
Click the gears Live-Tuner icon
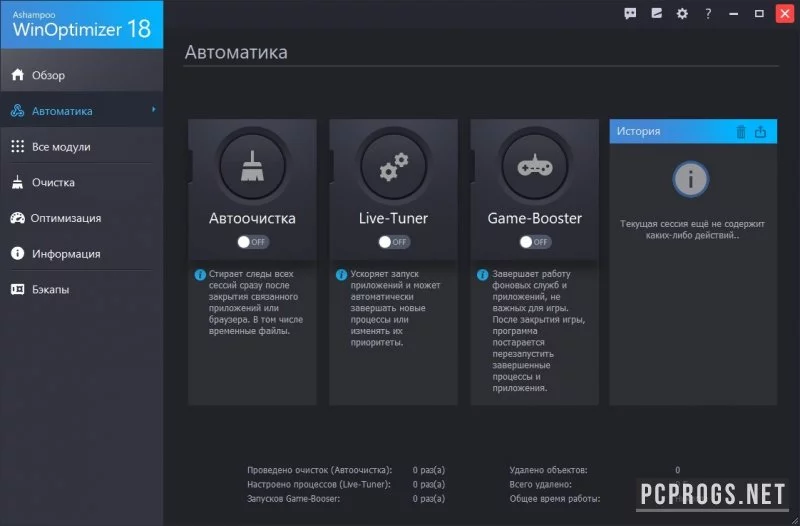(x=393, y=166)
